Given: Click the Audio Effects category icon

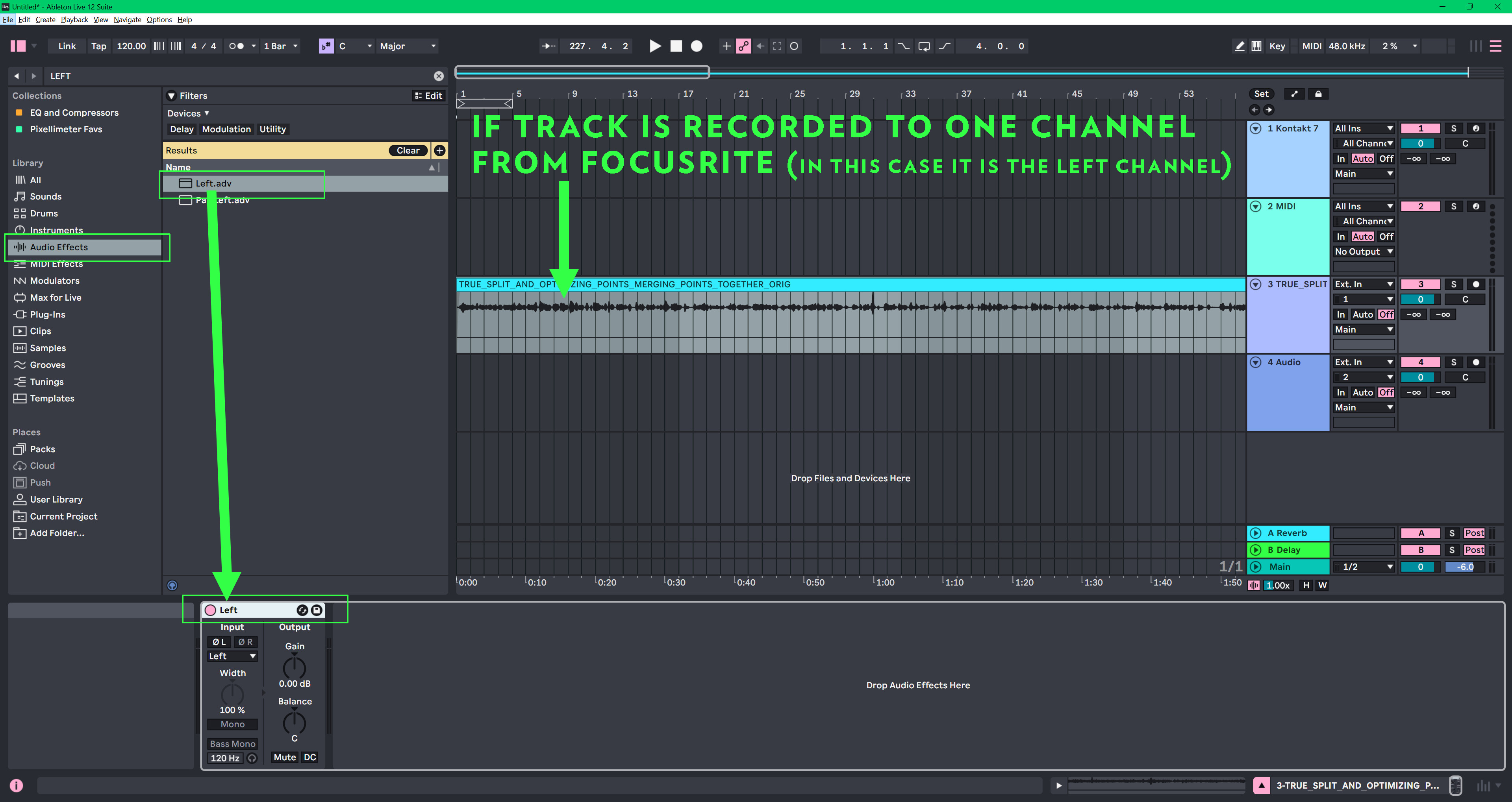Looking at the screenshot, I should pyautogui.click(x=20, y=247).
